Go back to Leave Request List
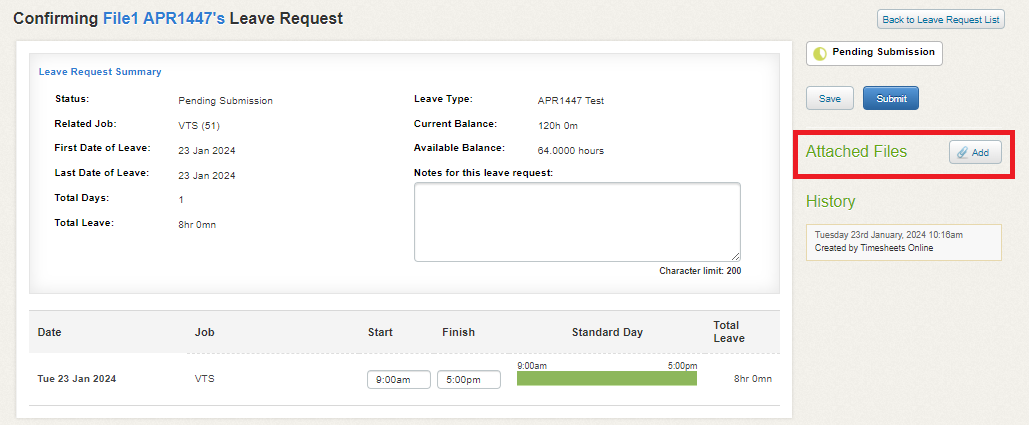Screen dimensions: 1029x425 [940, 20]
